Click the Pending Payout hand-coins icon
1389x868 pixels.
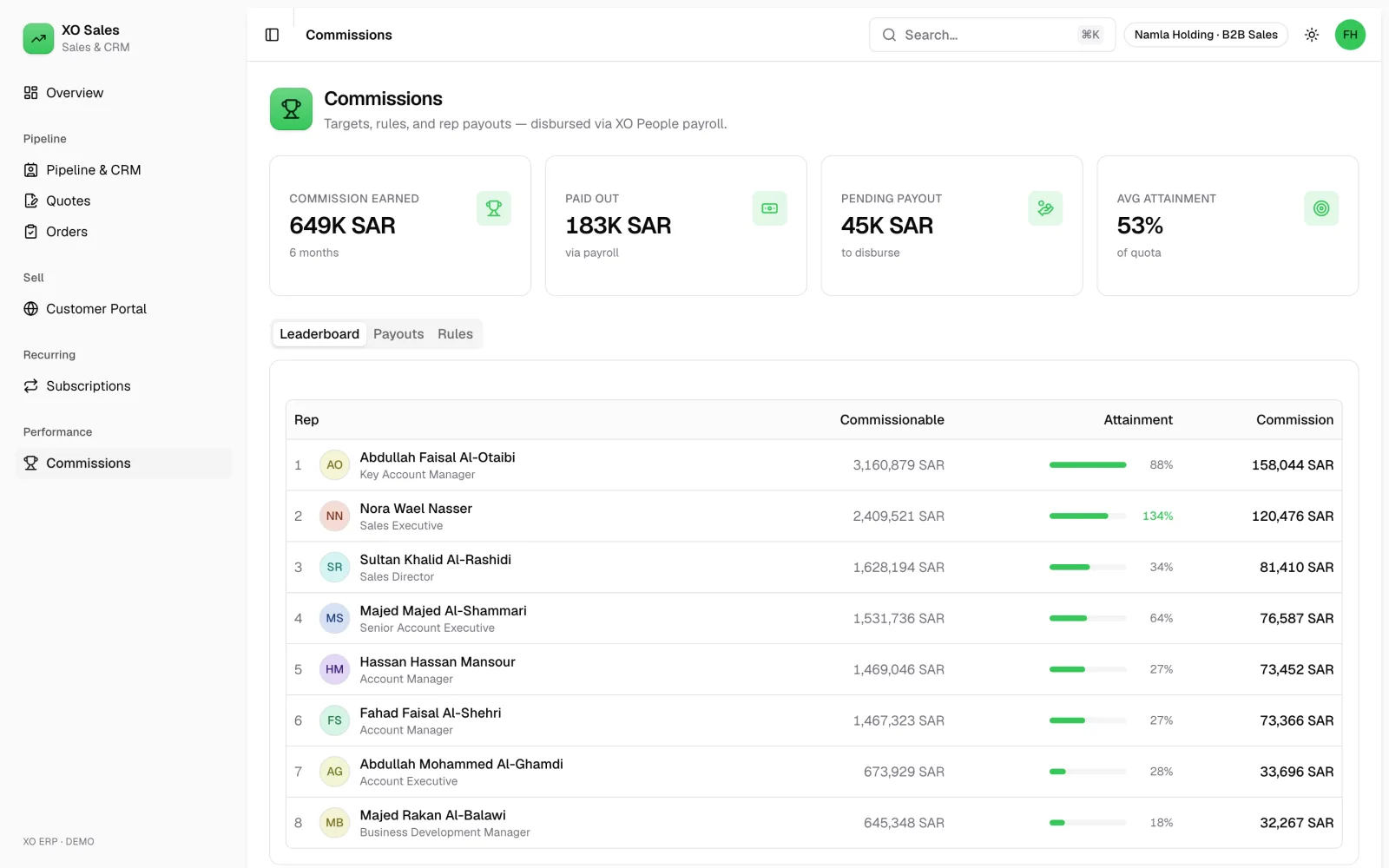point(1045,208)
